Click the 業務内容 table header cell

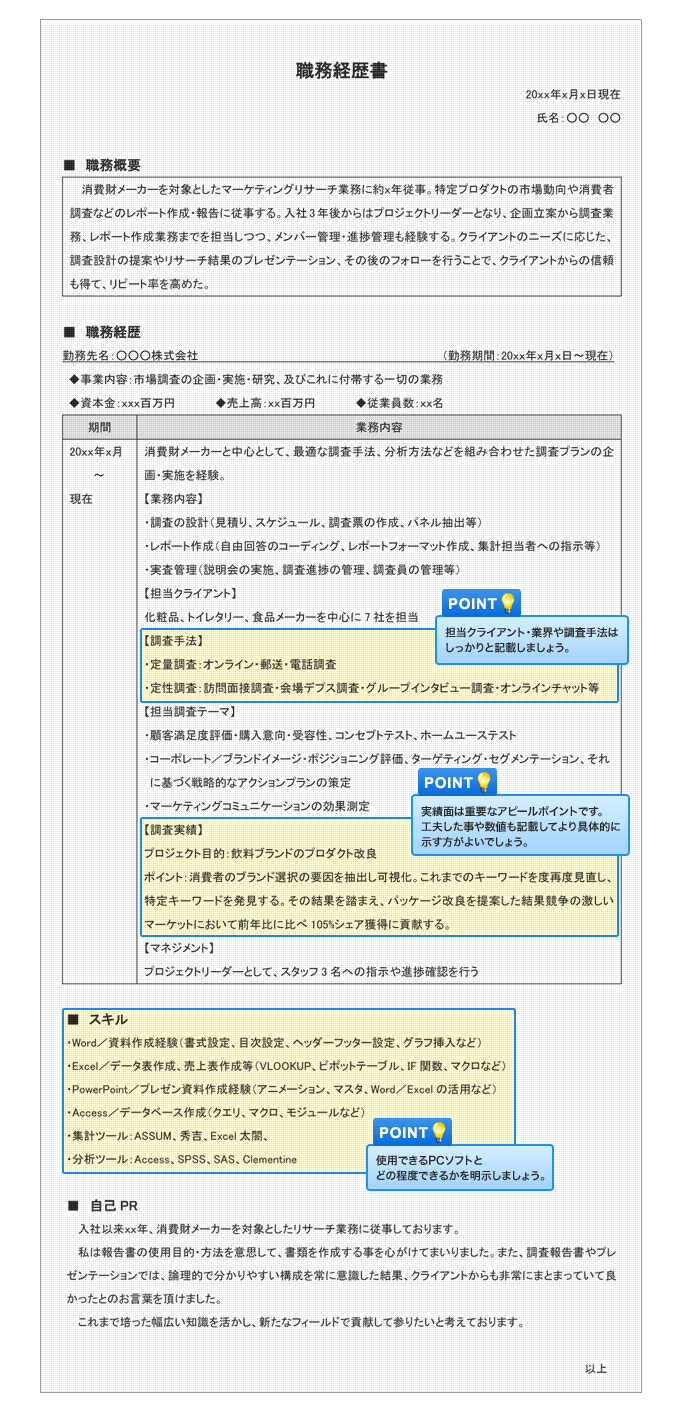pyautogui.click(x=379, y=427)
